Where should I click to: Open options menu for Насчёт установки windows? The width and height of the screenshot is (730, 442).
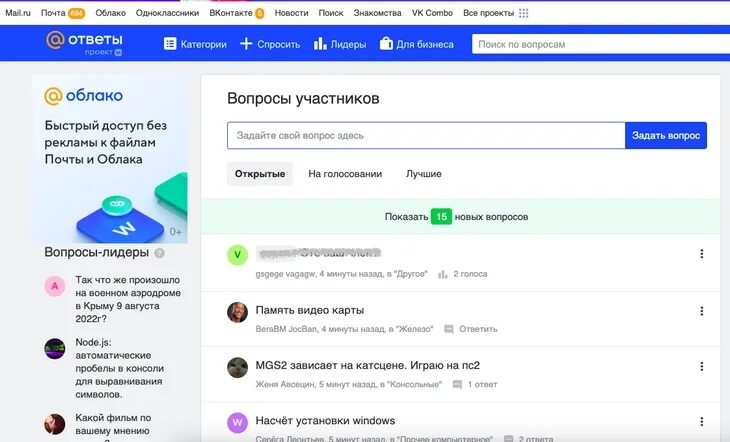coord(702,422)
